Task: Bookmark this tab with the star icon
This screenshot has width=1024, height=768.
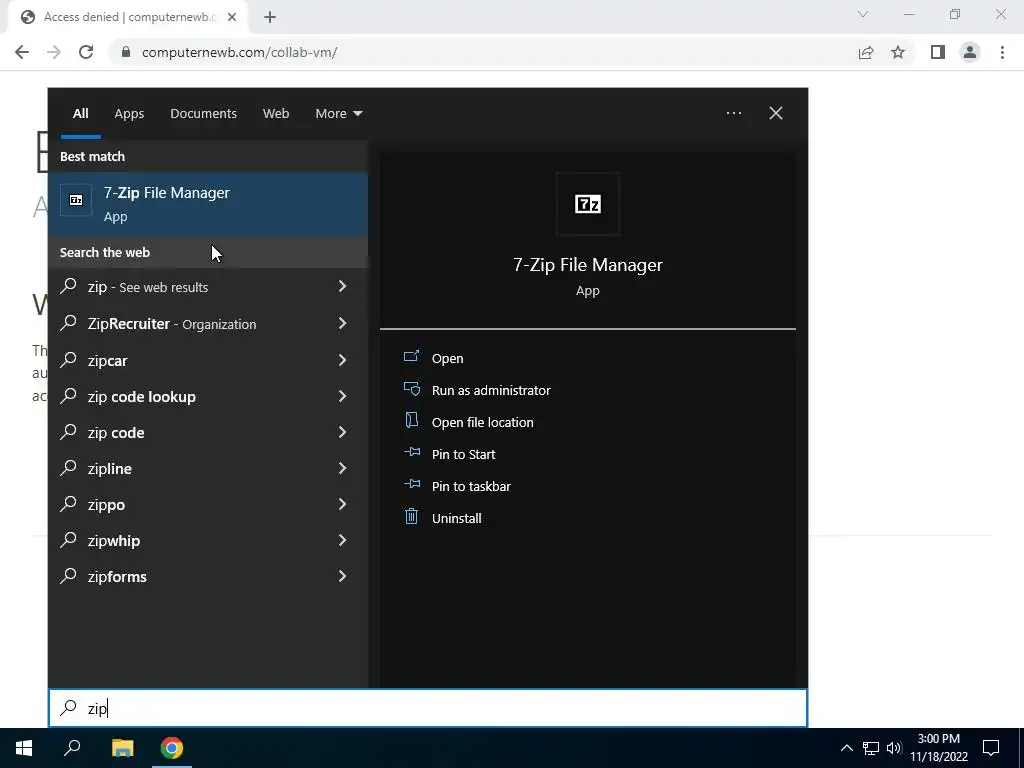Action: (x=898, y=52)
